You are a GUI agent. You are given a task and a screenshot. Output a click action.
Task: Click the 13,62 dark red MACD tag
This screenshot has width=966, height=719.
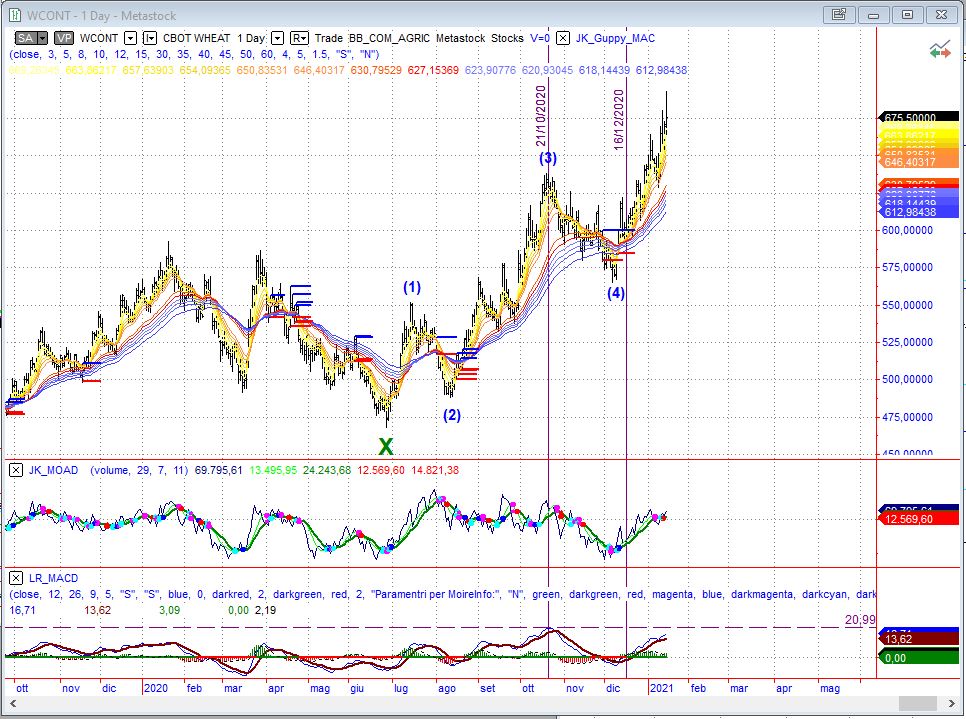click(918, 639)
